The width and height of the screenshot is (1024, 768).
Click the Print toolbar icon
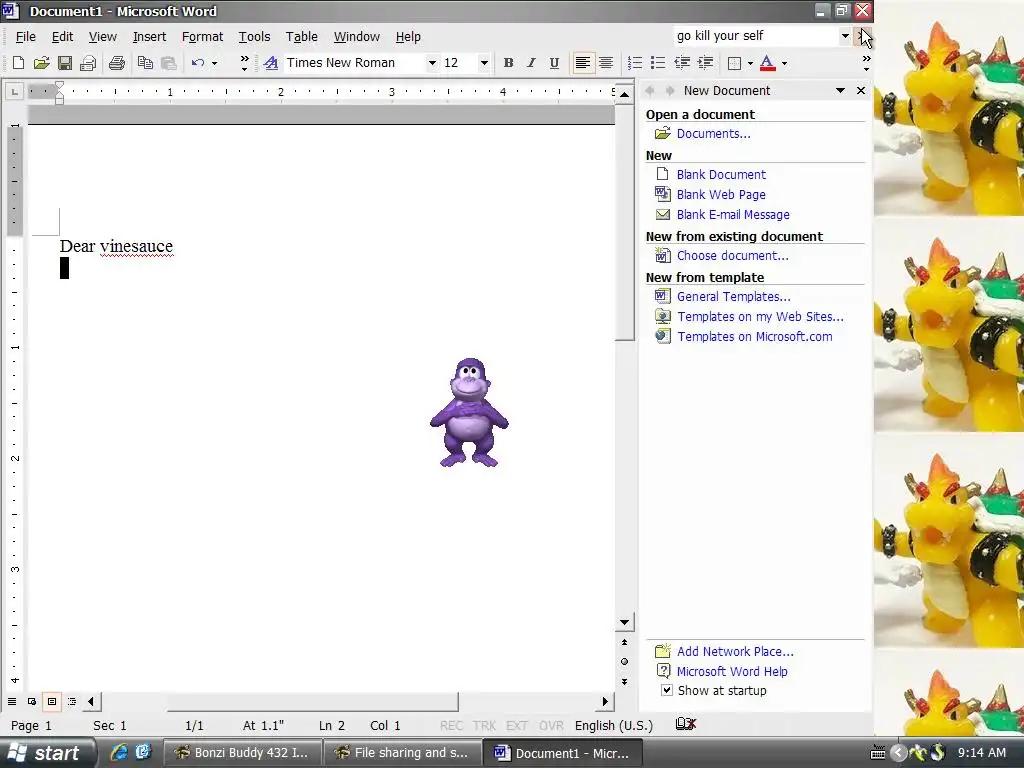pos(117,63)
